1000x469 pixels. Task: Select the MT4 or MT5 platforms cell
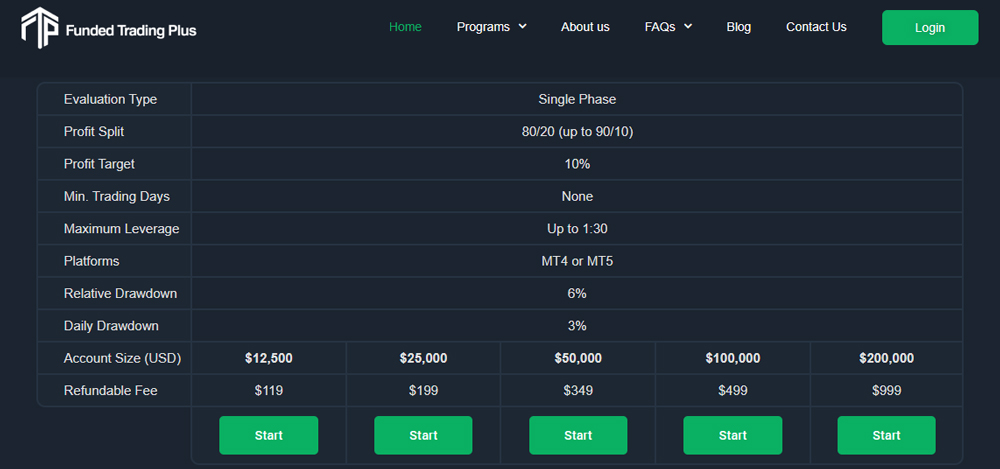(577, 261)
